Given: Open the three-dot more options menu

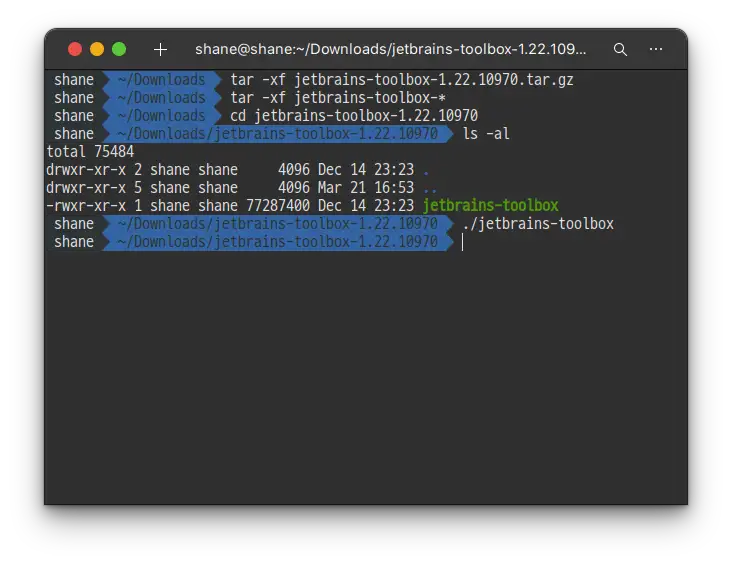Looking at the screenshot, I should 656,49.
